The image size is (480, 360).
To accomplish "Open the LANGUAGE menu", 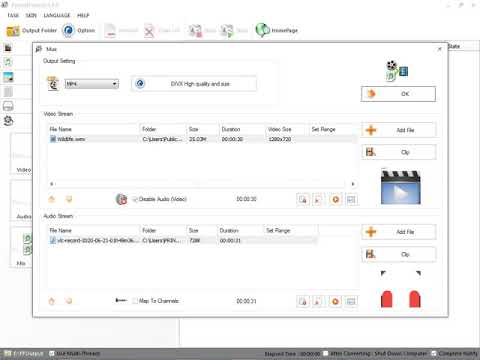I will (x=57, y=15).
